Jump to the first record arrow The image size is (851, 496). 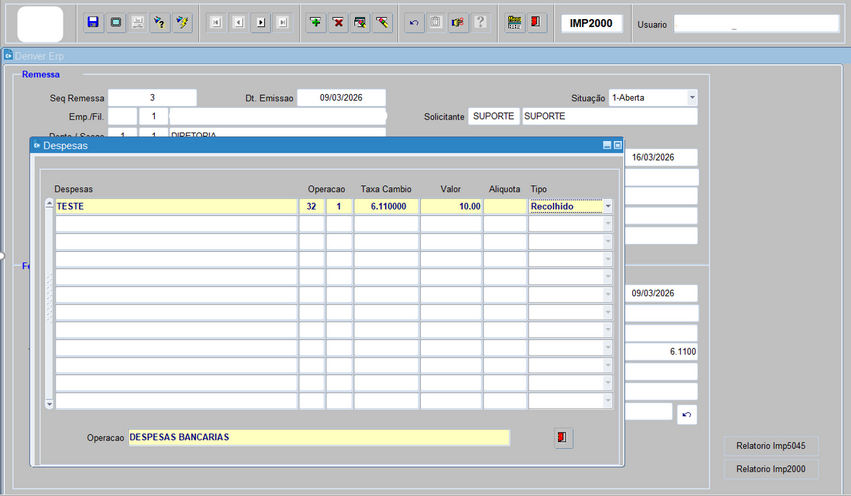(216, 23)
